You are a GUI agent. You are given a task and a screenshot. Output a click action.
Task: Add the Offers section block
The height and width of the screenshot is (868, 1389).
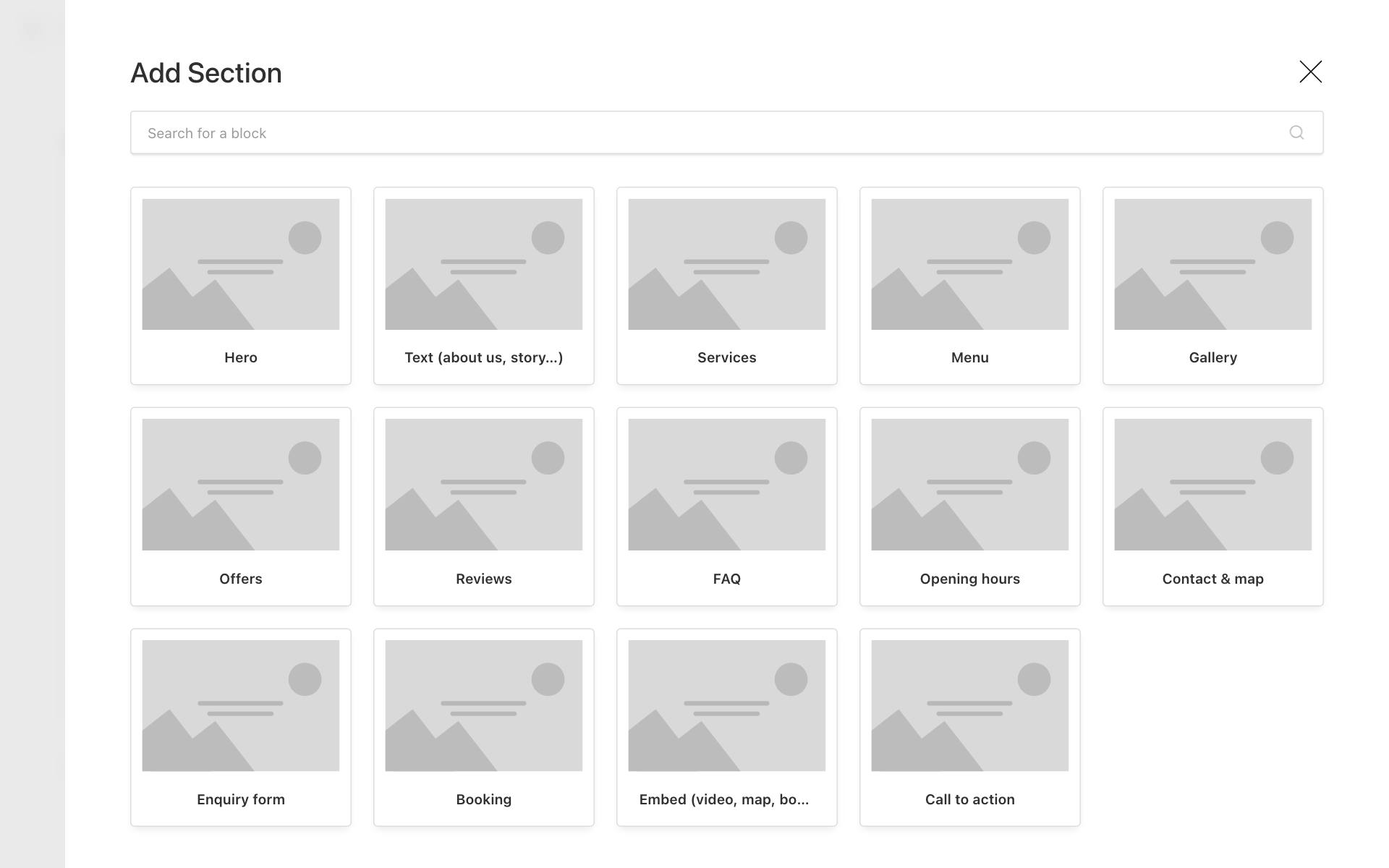(x=241, y=506)
